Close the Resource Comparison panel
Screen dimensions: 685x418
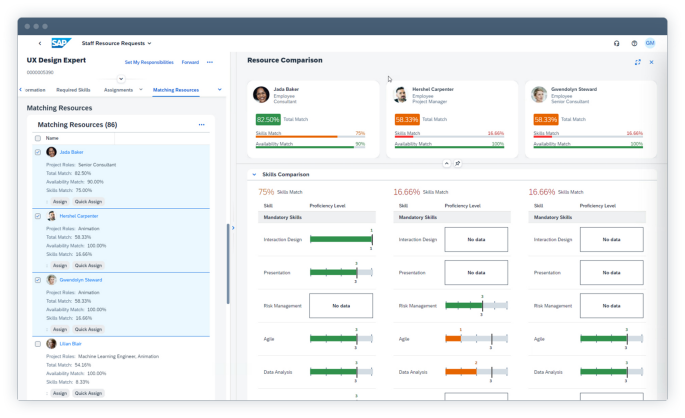651,62
